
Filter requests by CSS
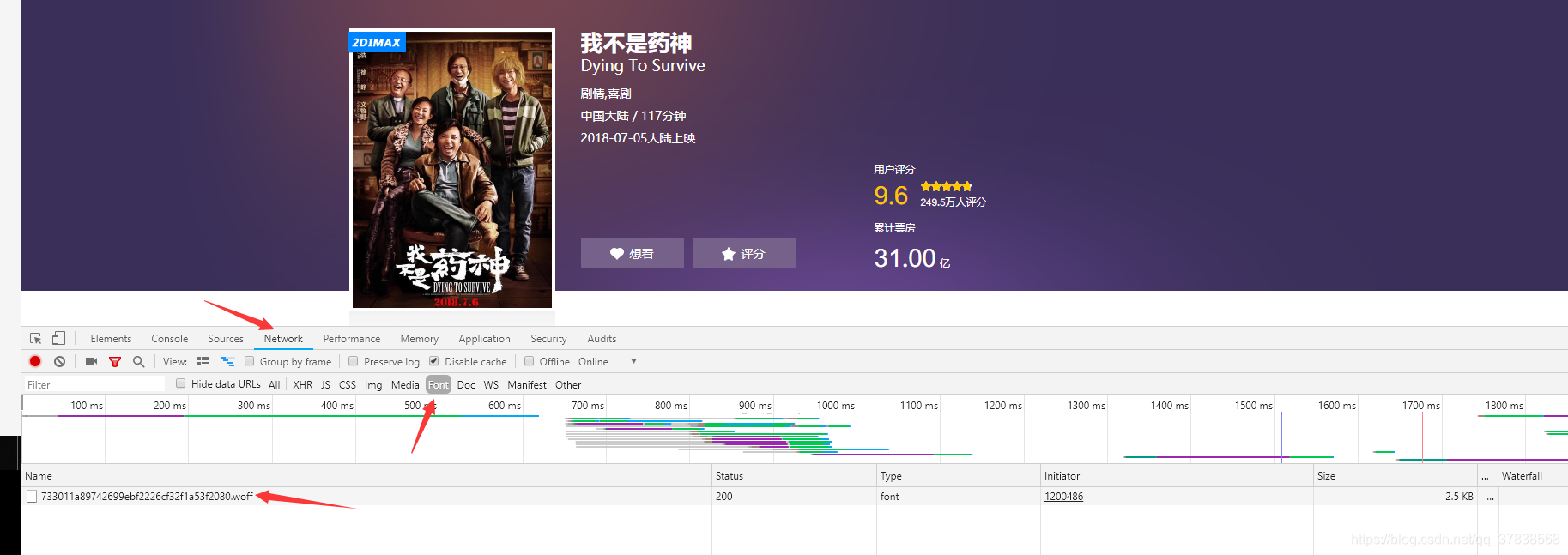tap(348, 385)
